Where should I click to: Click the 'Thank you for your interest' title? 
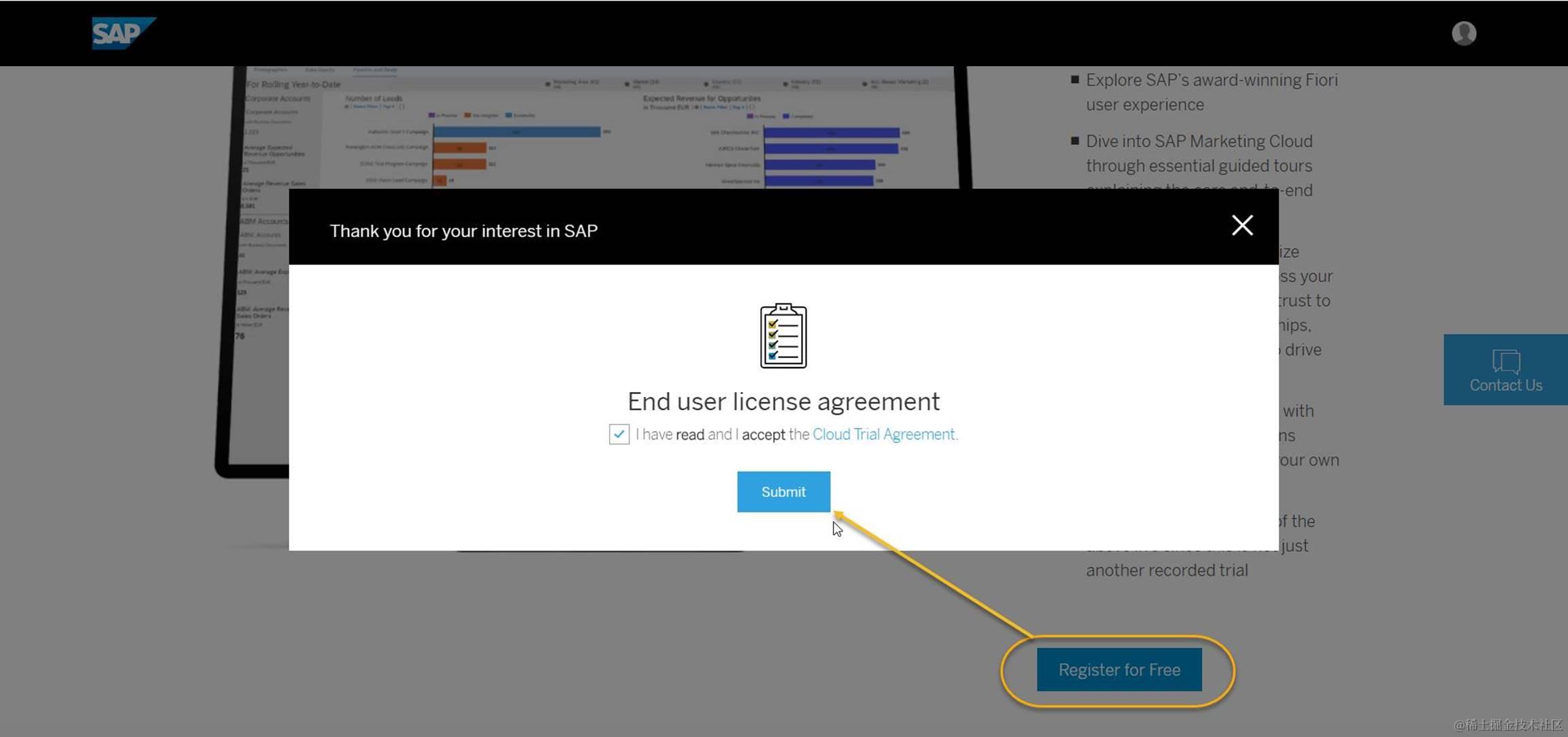pos(463,231)
